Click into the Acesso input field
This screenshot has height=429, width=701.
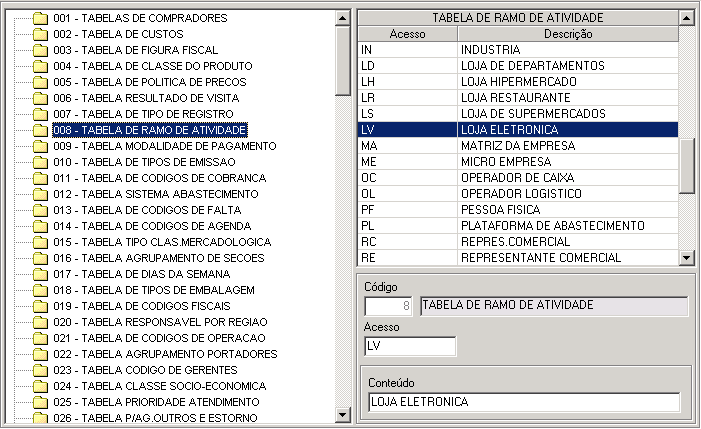(410, 346)
